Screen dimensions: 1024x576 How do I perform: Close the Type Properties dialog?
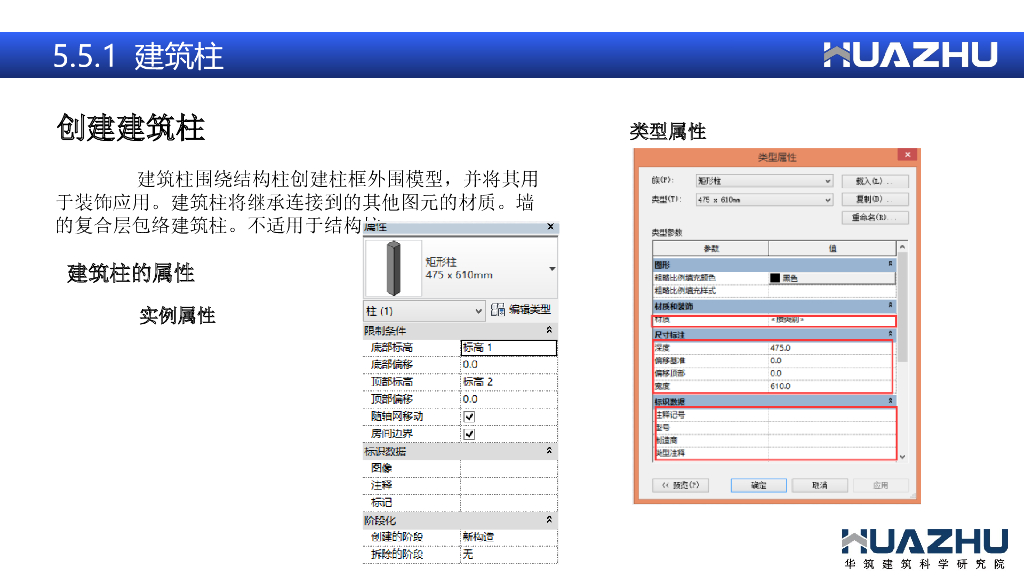pyautogui.click(x=906, y=156)
